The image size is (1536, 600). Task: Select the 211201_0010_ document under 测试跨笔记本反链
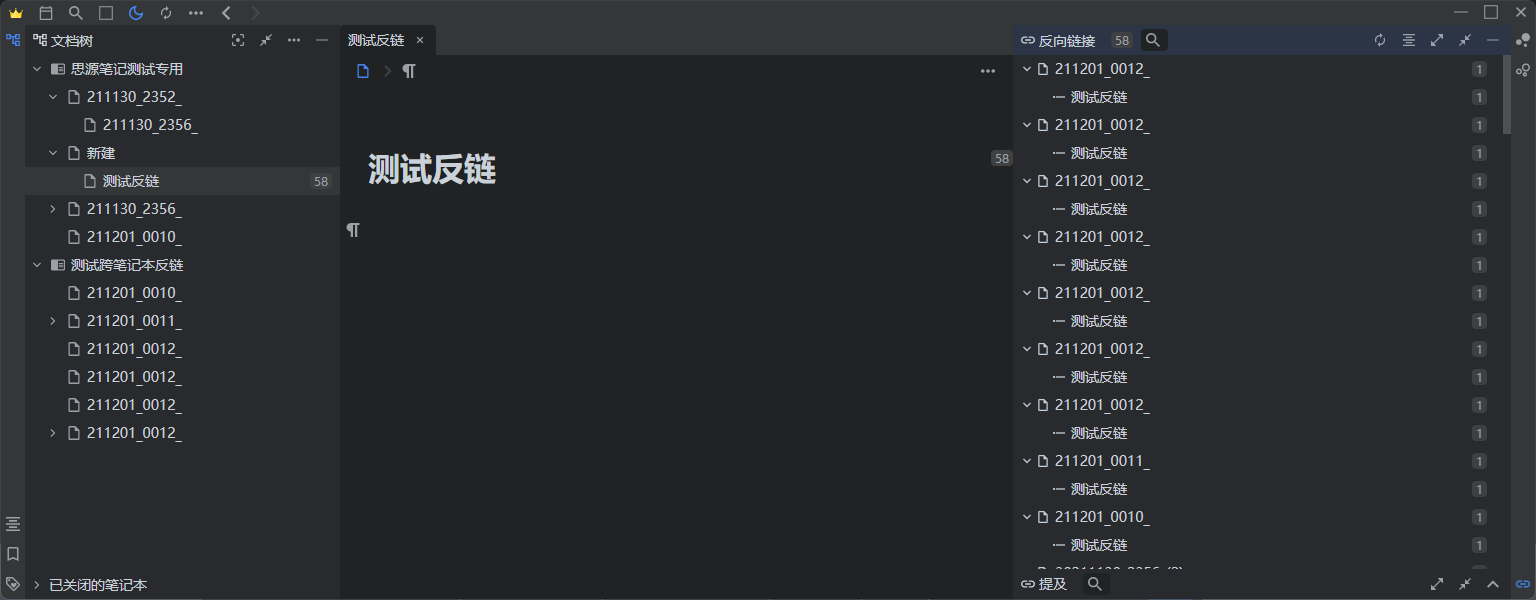click(x=134, y=293)
